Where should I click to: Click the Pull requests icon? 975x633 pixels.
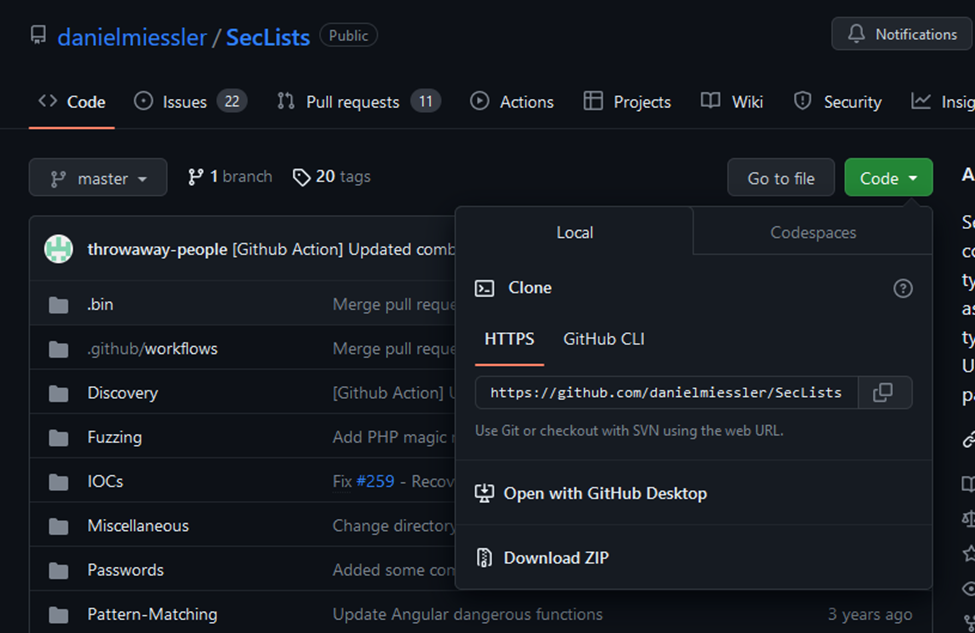[x=286, y=101]
